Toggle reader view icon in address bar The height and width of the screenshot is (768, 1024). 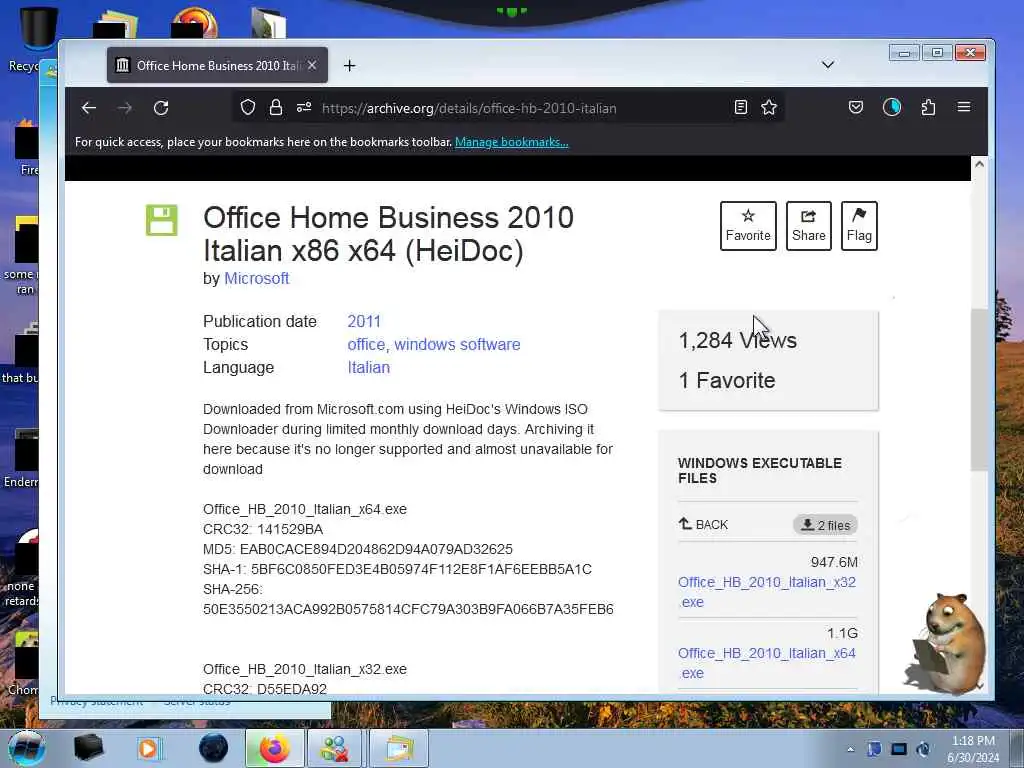click(x=741, y=107)
